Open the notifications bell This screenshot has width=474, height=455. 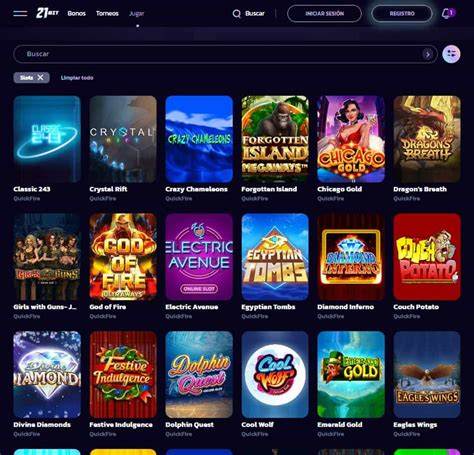coord(448,13)
